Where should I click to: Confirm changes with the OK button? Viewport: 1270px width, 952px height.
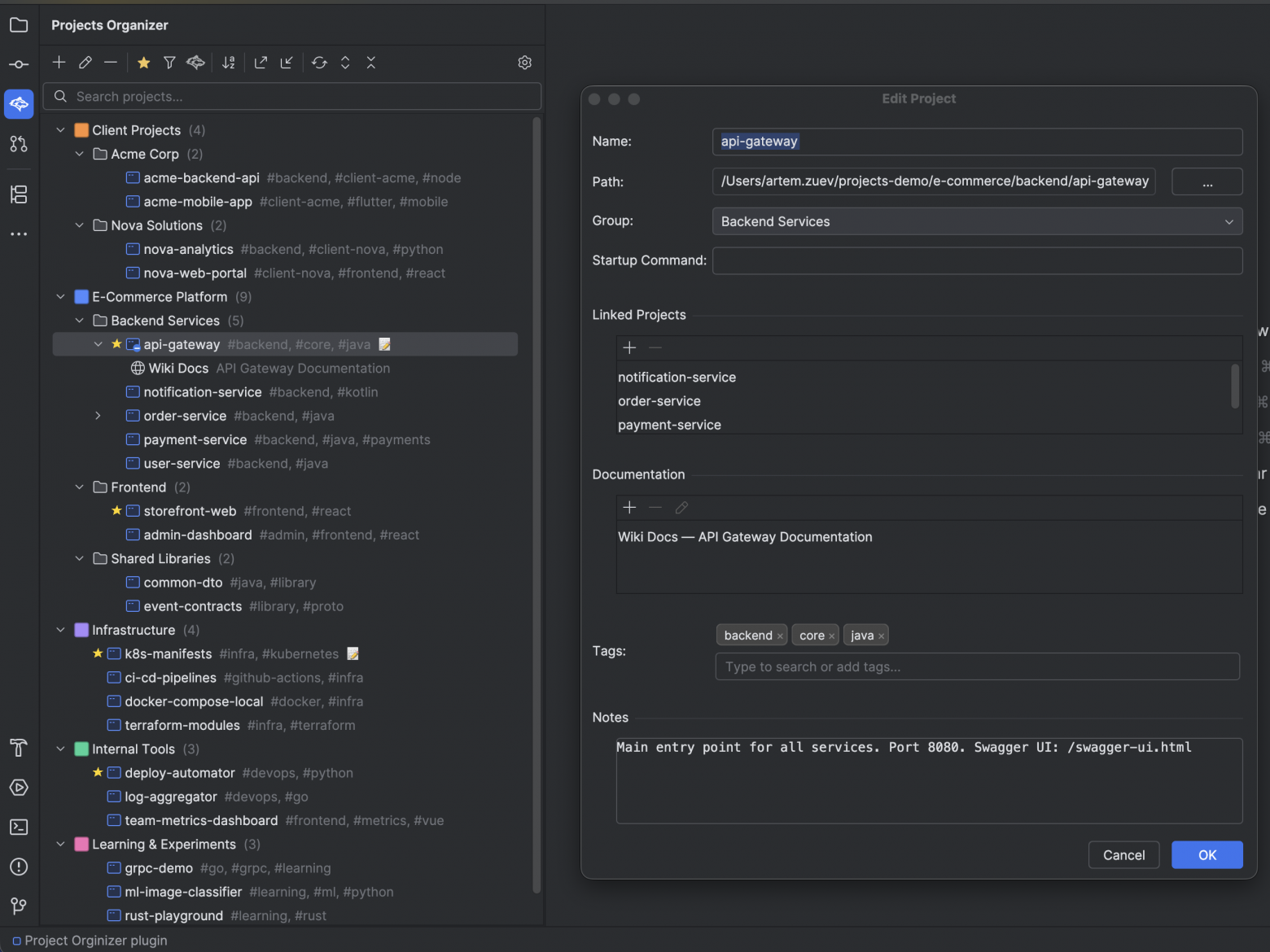(1206, 854)
